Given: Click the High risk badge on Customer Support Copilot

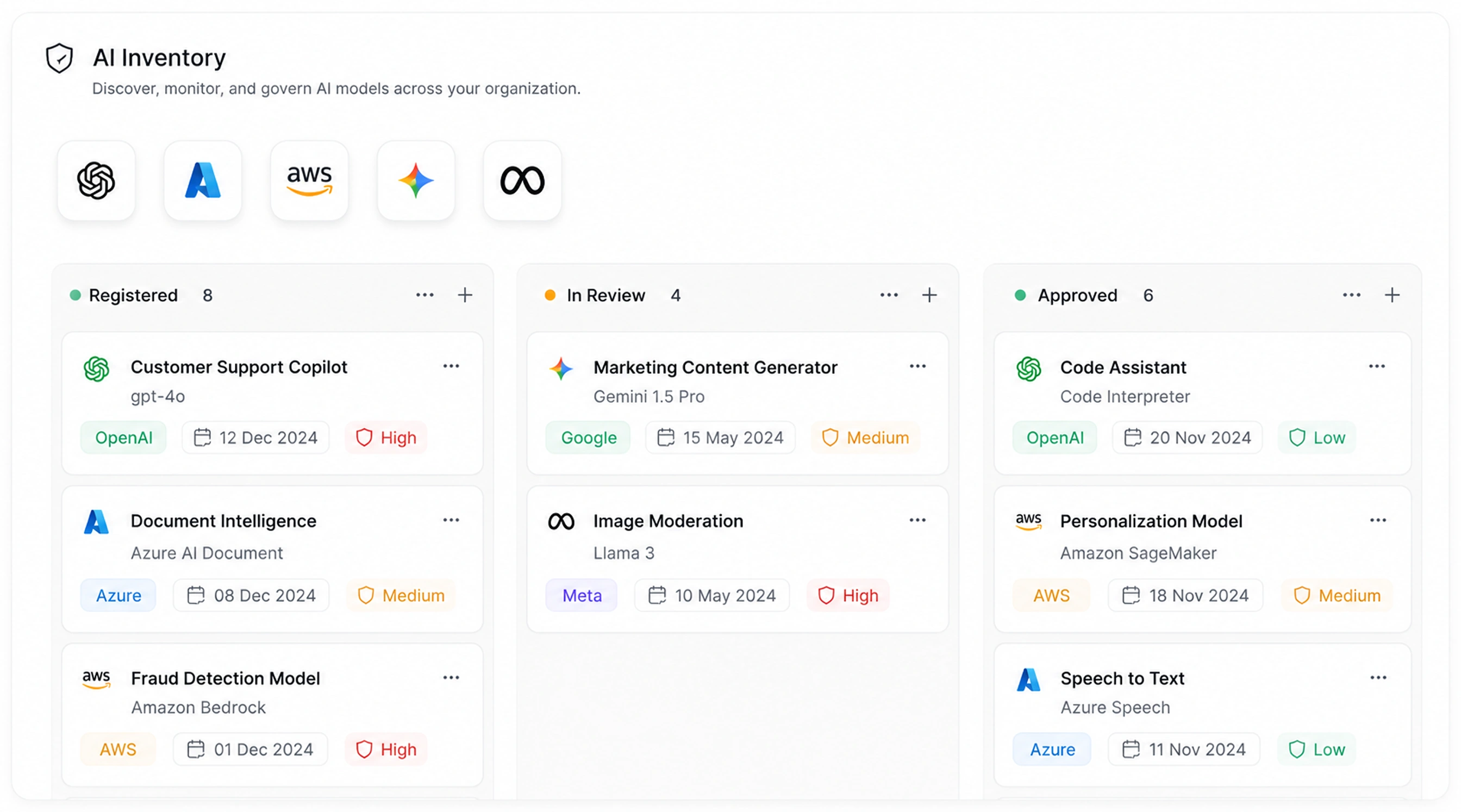Looking at the screenshot, I should pyautogui.click(x=386, y=438).
